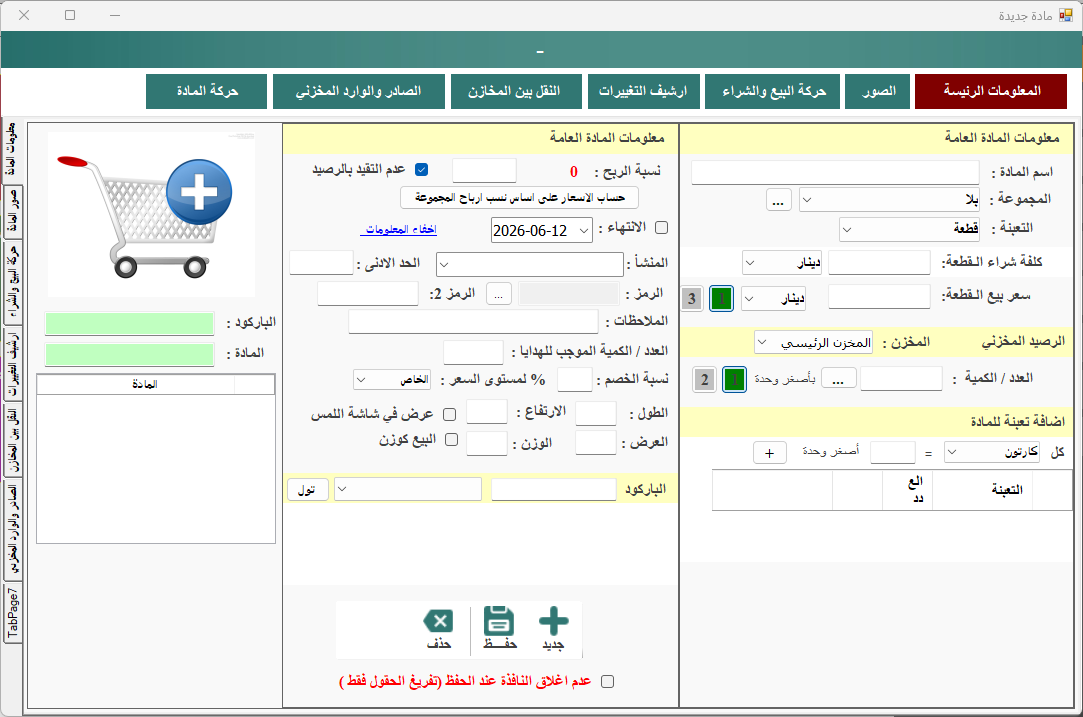Click the plus button to add packaging
Viewport: 1083px width, 717px height.
769,453
